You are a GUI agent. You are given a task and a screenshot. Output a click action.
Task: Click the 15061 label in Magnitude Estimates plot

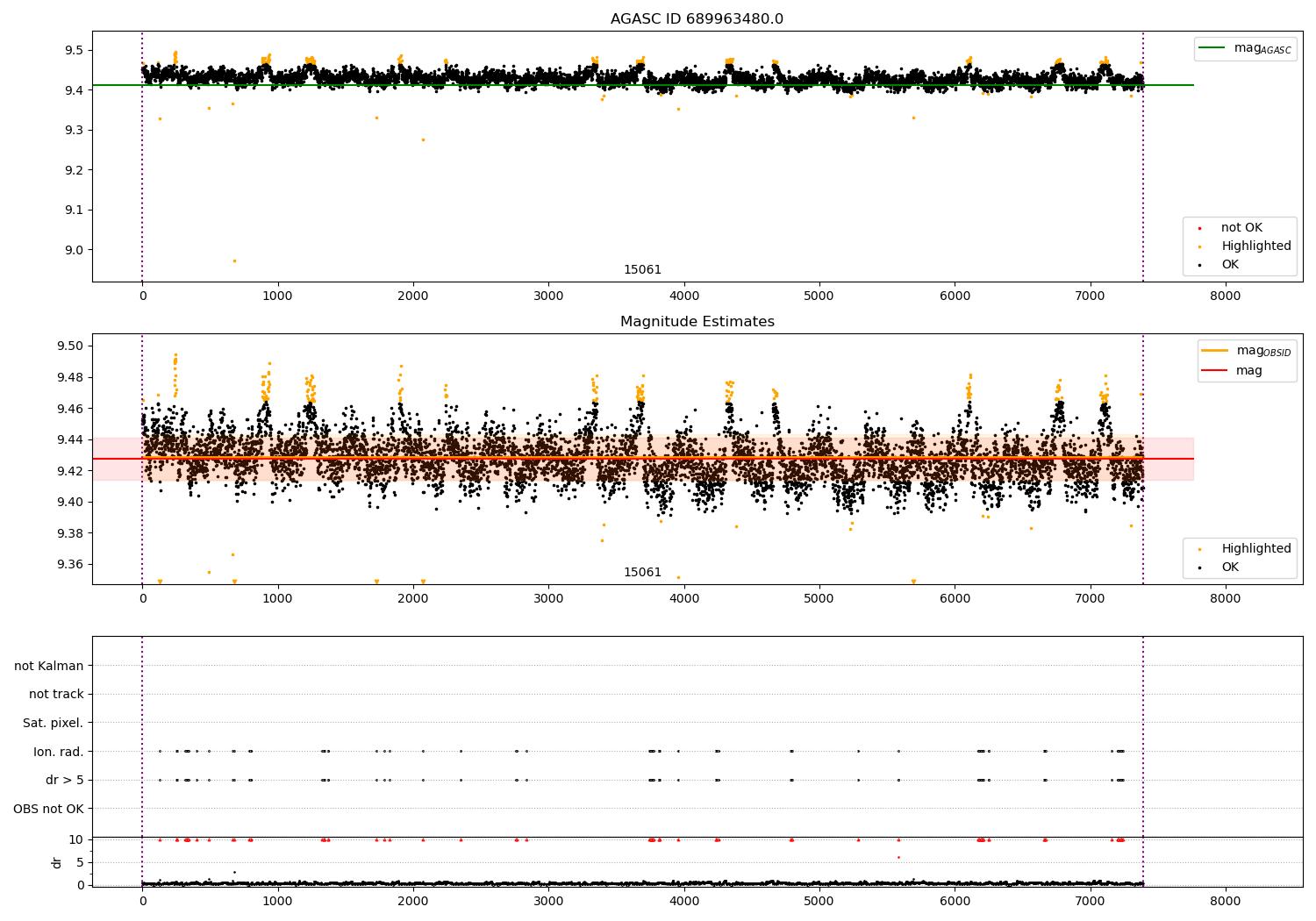[642, 573]
